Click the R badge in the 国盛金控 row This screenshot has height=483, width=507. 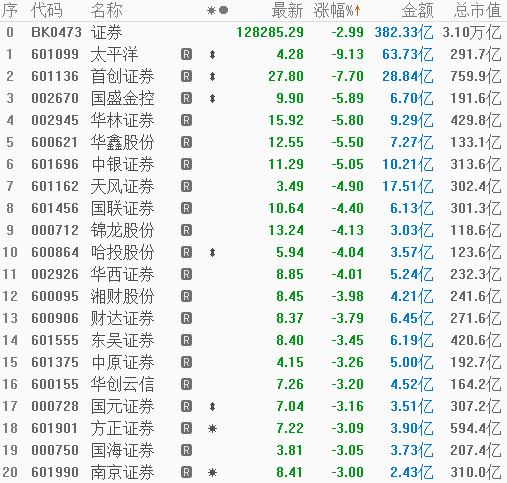coord(186,98)
